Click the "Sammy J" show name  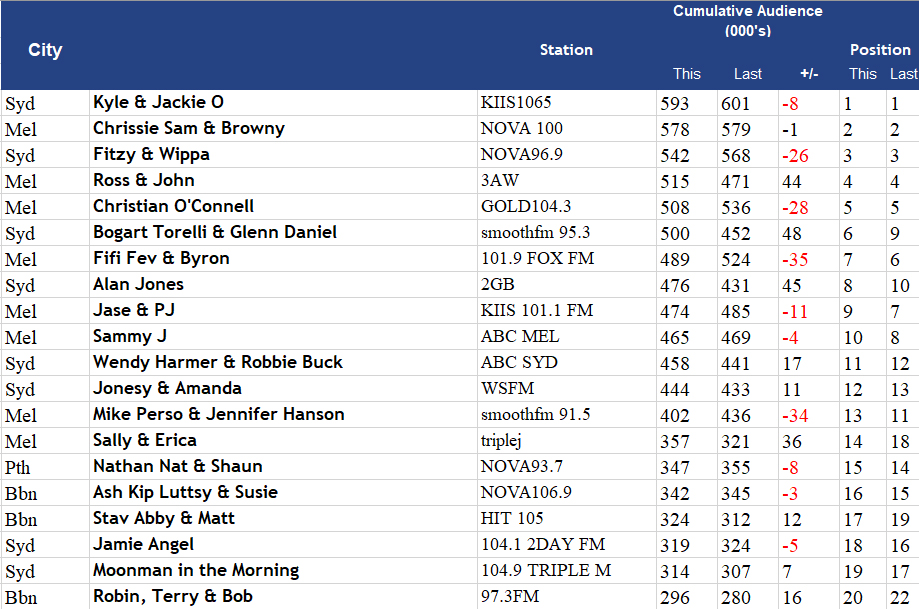[130, 336]
